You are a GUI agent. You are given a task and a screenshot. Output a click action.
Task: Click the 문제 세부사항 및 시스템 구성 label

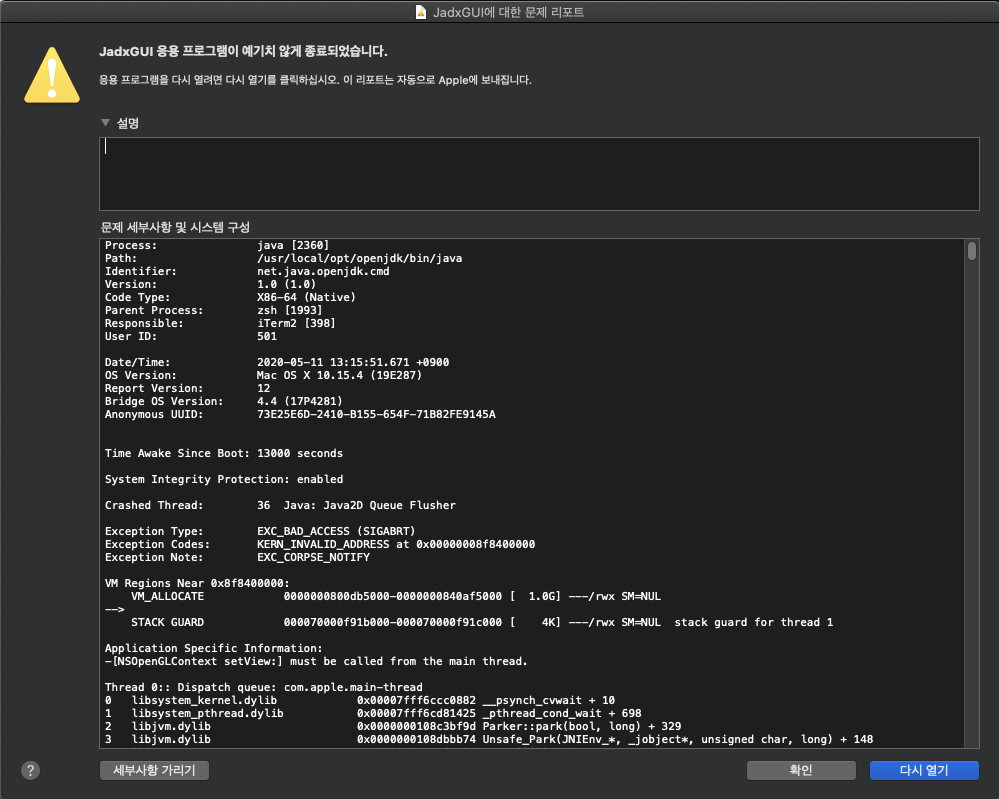tap(175, 227)
